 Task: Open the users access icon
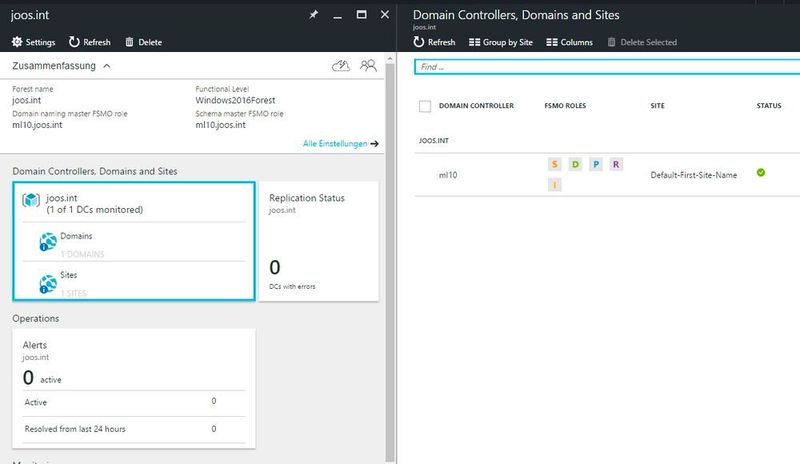pyautogui.click(x=368, y=65)
